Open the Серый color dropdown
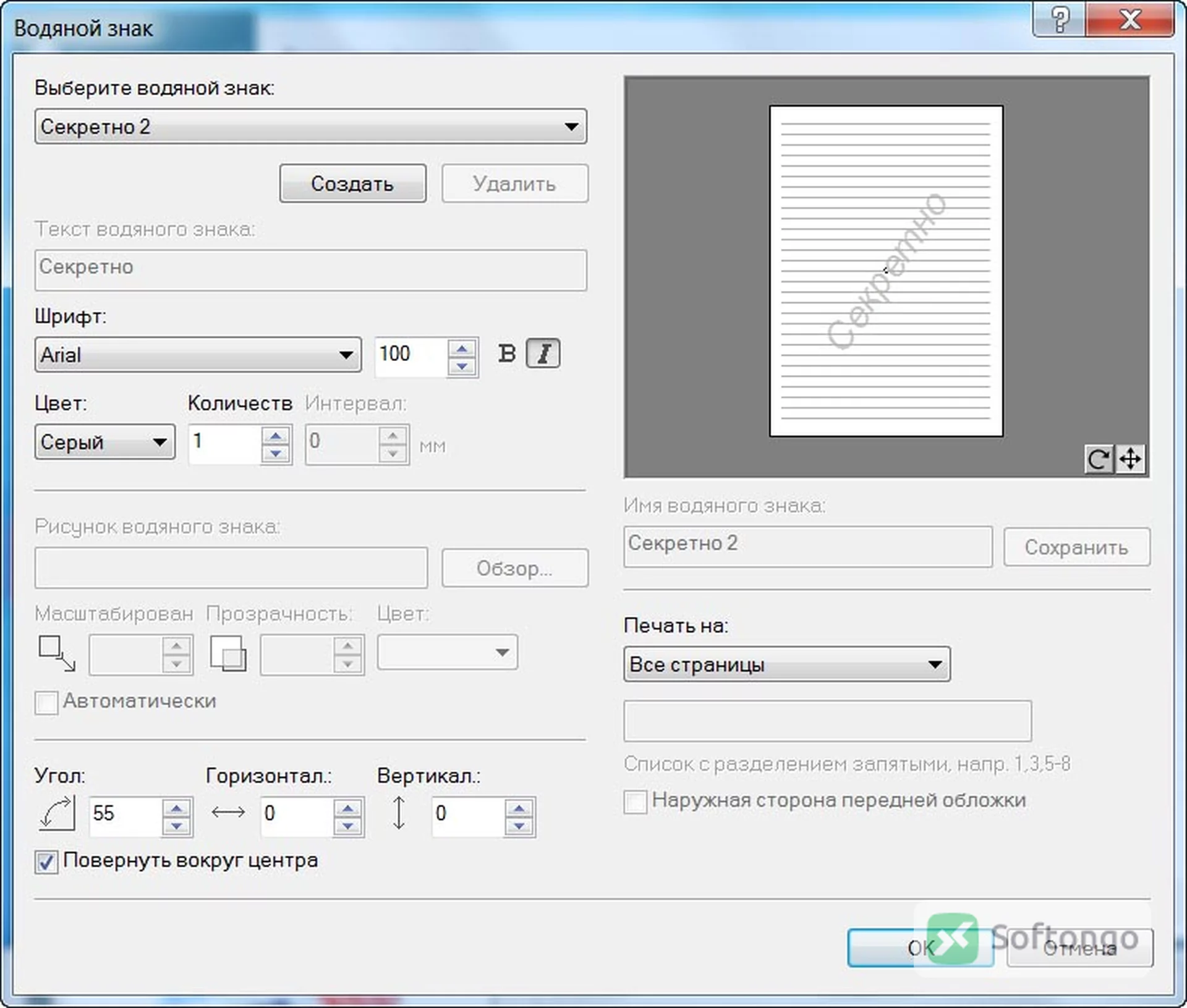The width and height of the screenshot is (1187, 1008). (x=104, y=442)
